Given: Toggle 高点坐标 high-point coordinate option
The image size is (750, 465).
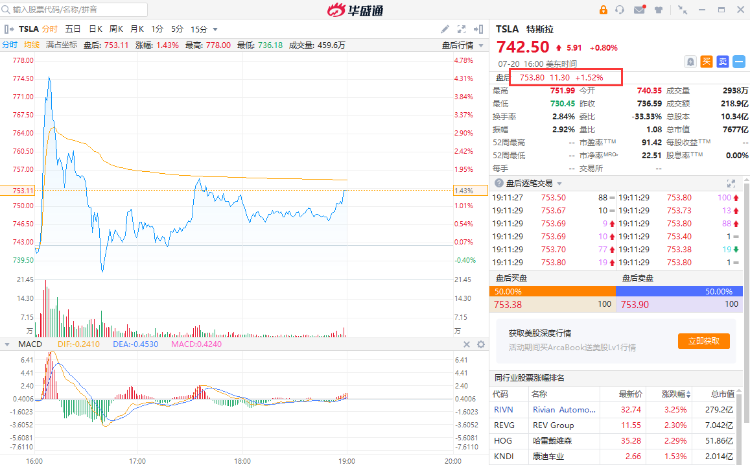Looking at the screenshot, I should (x=61, y=45).
